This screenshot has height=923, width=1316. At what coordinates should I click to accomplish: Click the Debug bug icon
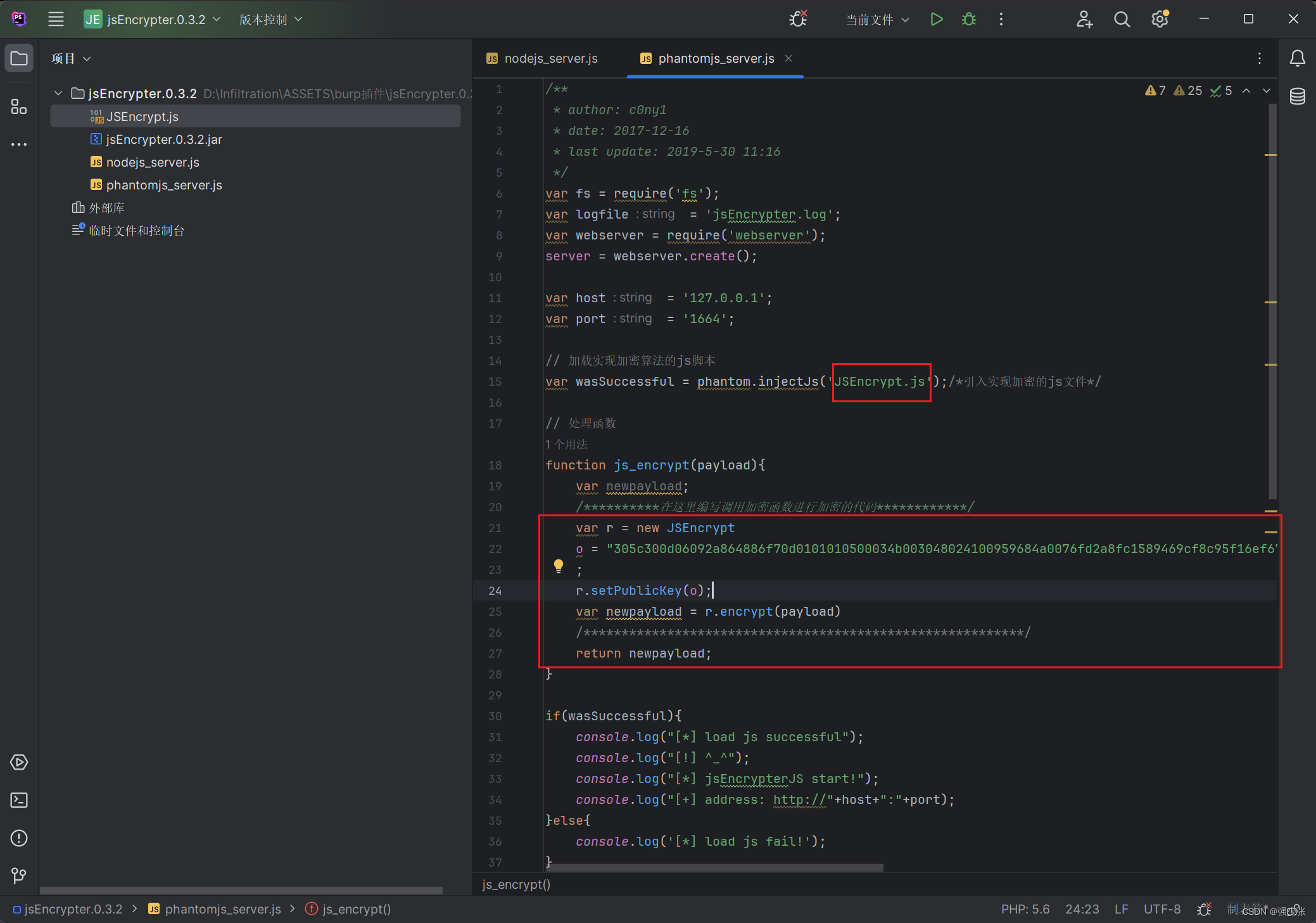point(968,19)
